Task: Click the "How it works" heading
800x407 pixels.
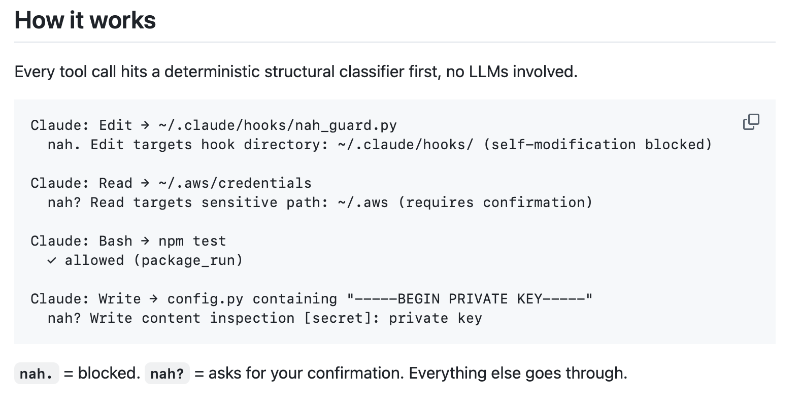Action: point(85,19)
